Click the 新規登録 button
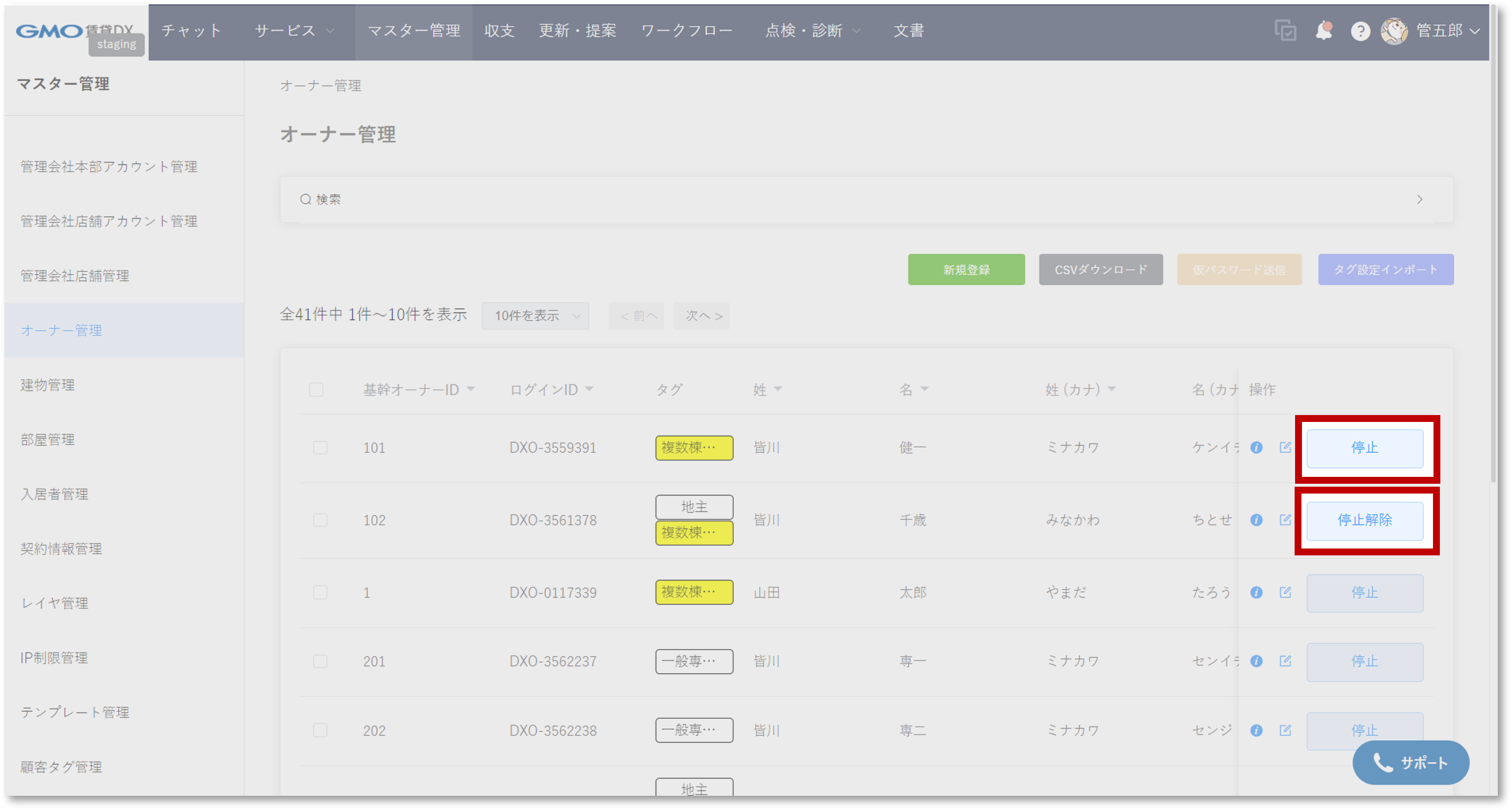This screenshot has height=810, width=1512. 966,270
